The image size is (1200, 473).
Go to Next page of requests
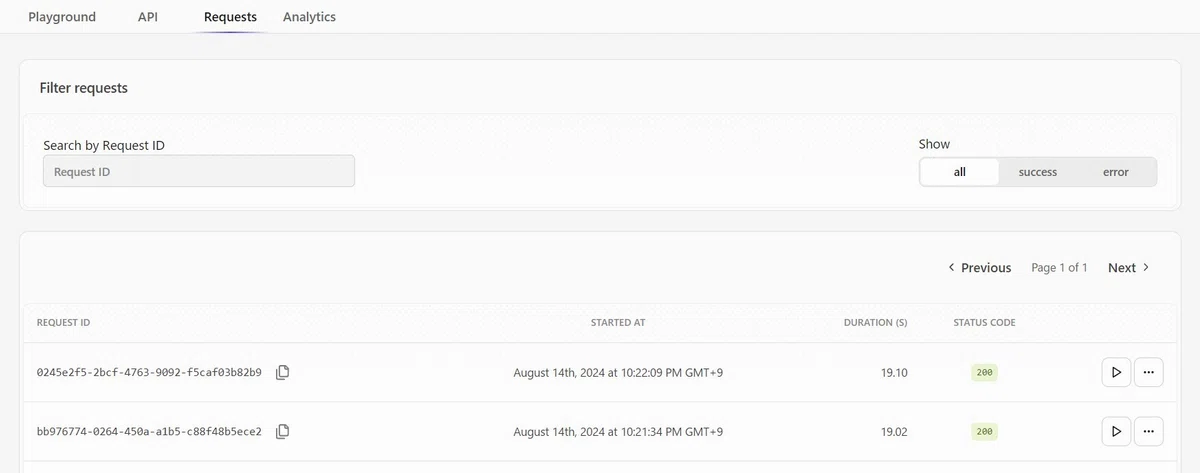click(x=1129, y=268)
